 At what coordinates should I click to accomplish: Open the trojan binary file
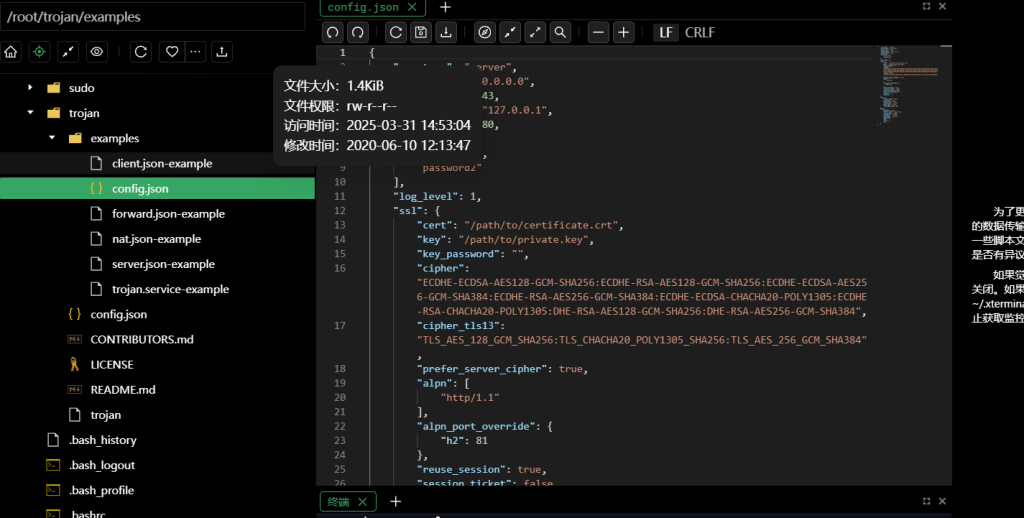157,415
